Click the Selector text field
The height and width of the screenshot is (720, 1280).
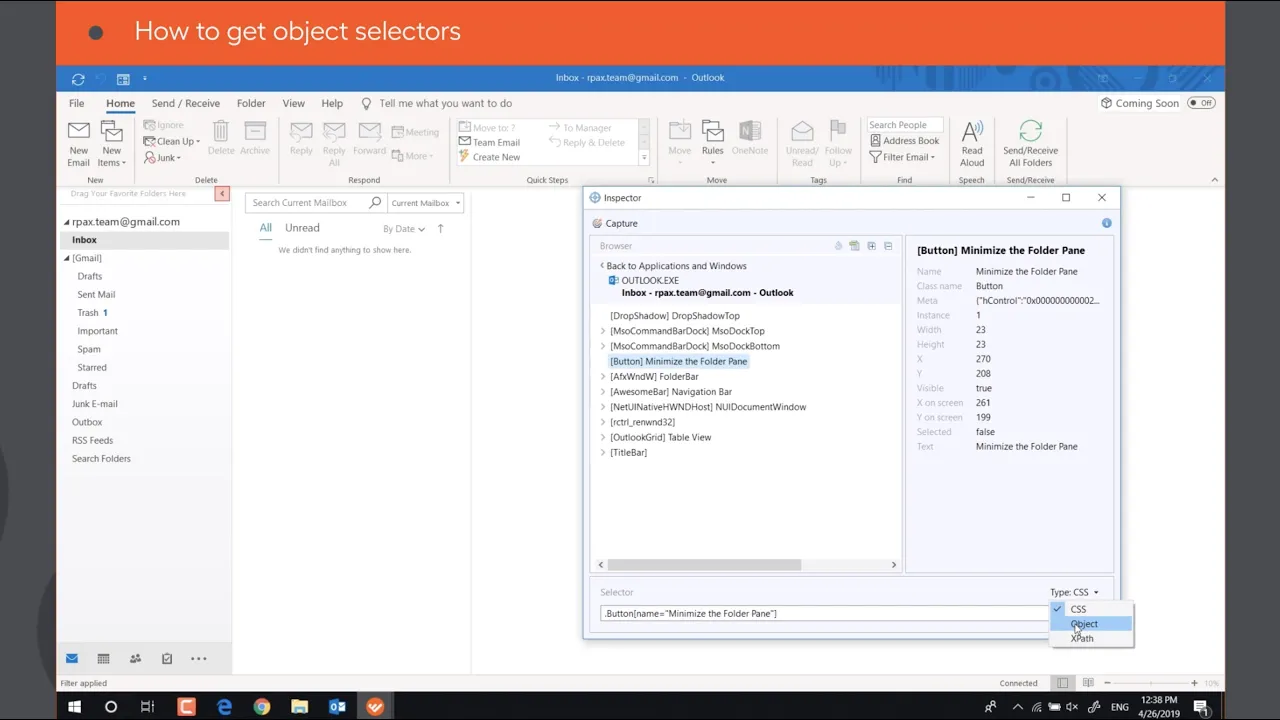coord(824,613)
